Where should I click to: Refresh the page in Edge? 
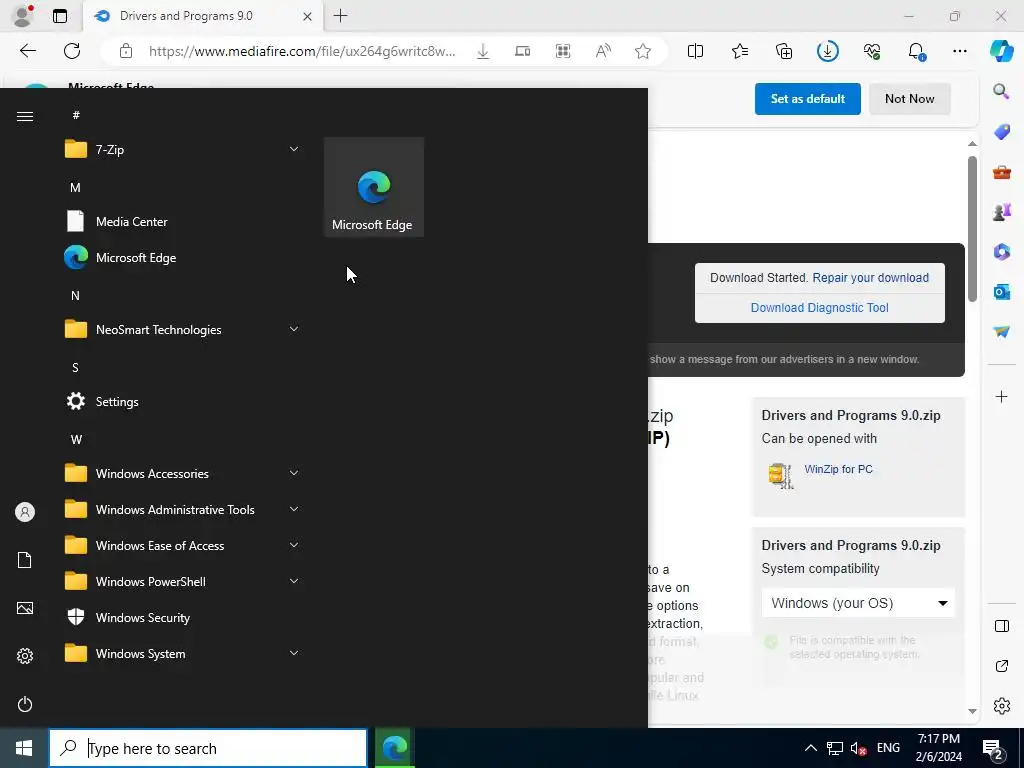pos(72,51)
